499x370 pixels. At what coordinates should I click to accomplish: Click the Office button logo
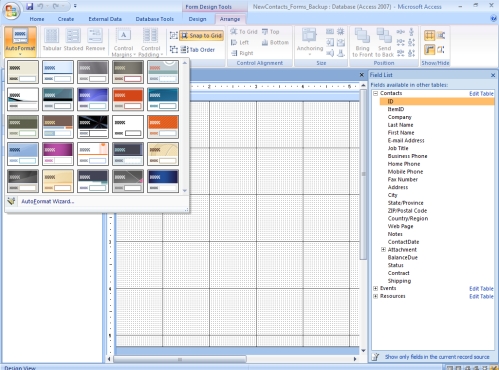11,11
